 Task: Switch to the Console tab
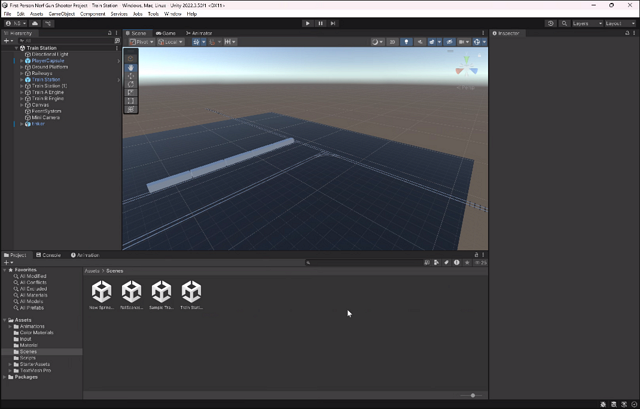point(49,255)
